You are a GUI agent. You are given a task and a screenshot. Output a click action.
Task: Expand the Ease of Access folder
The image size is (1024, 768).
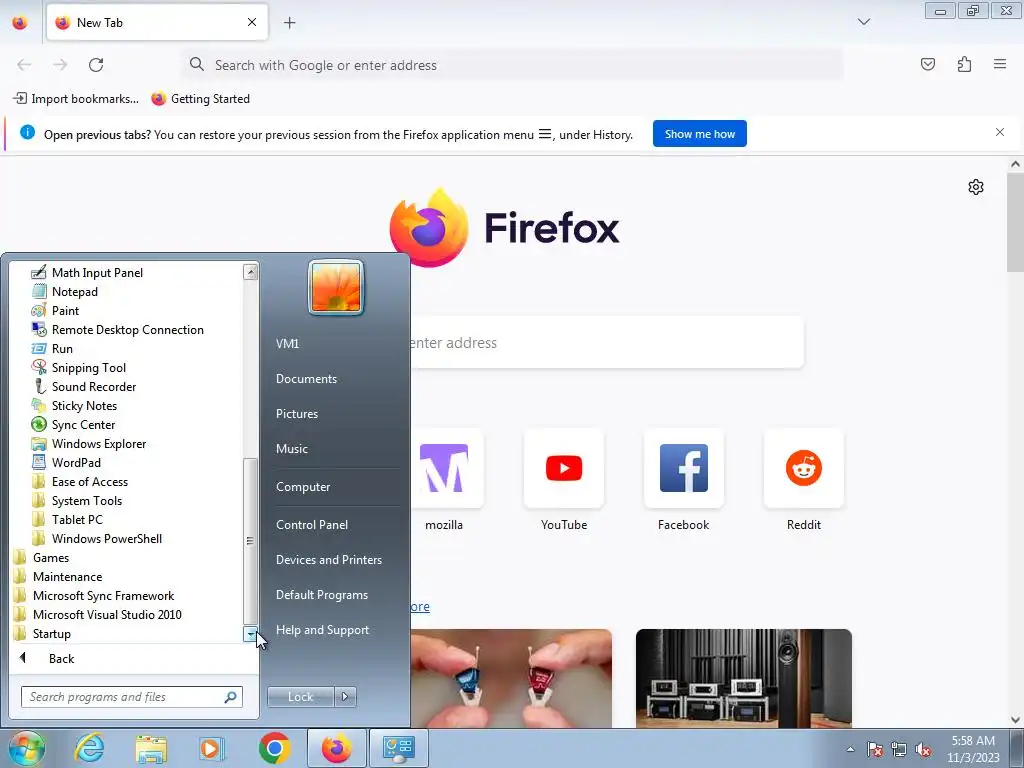point(89,481)
